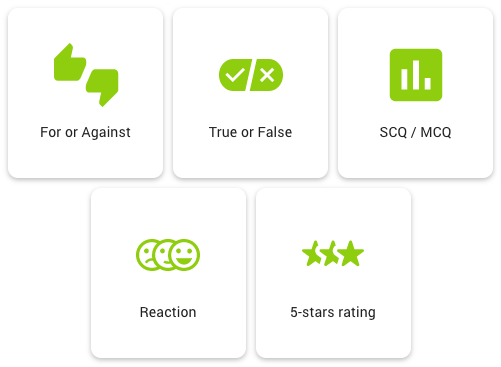Open the SCQ / MCQ card below its label
This screenshot has width=501, height=367.
[x=415, y=158]
